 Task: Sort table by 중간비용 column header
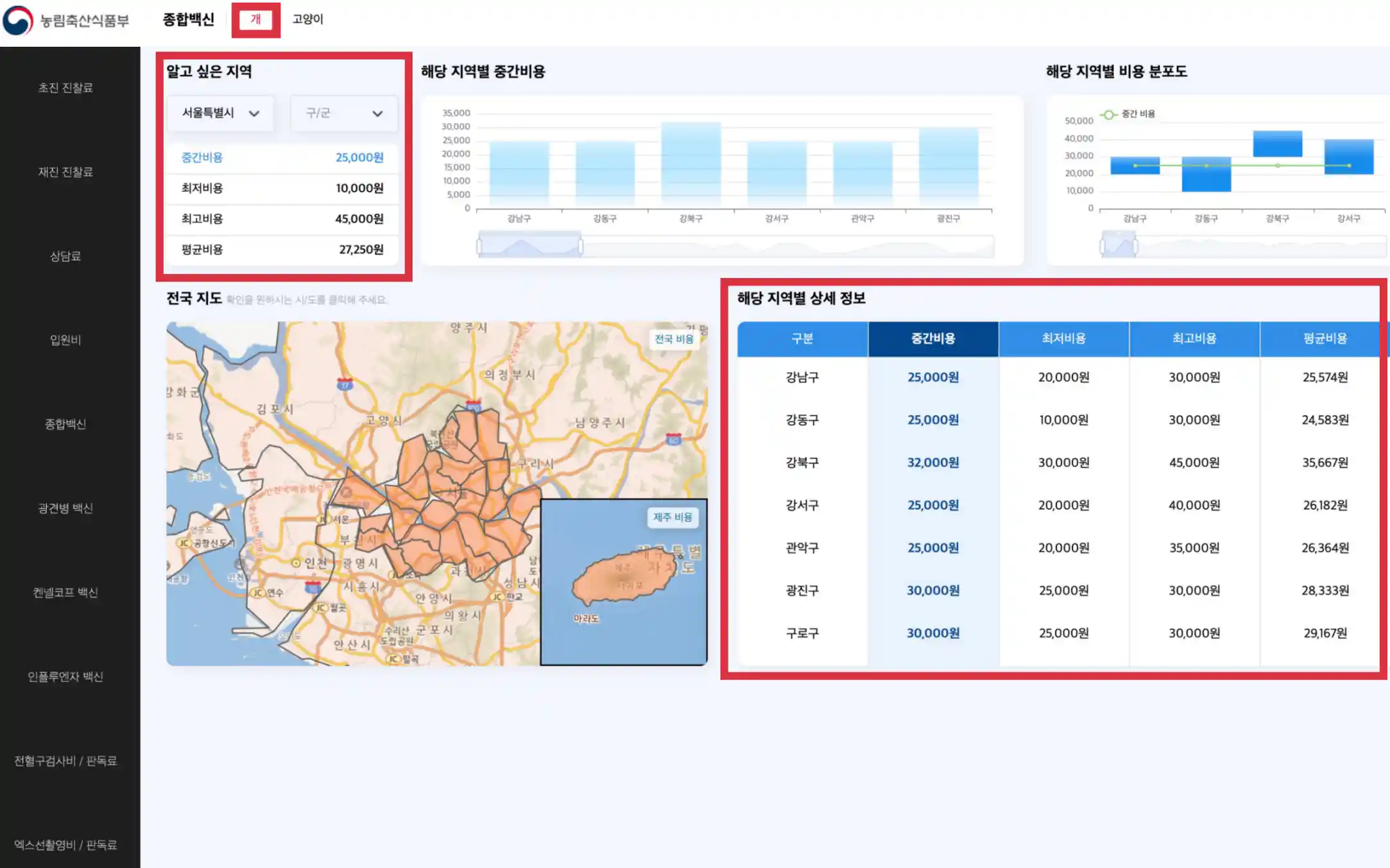(933, 339)
